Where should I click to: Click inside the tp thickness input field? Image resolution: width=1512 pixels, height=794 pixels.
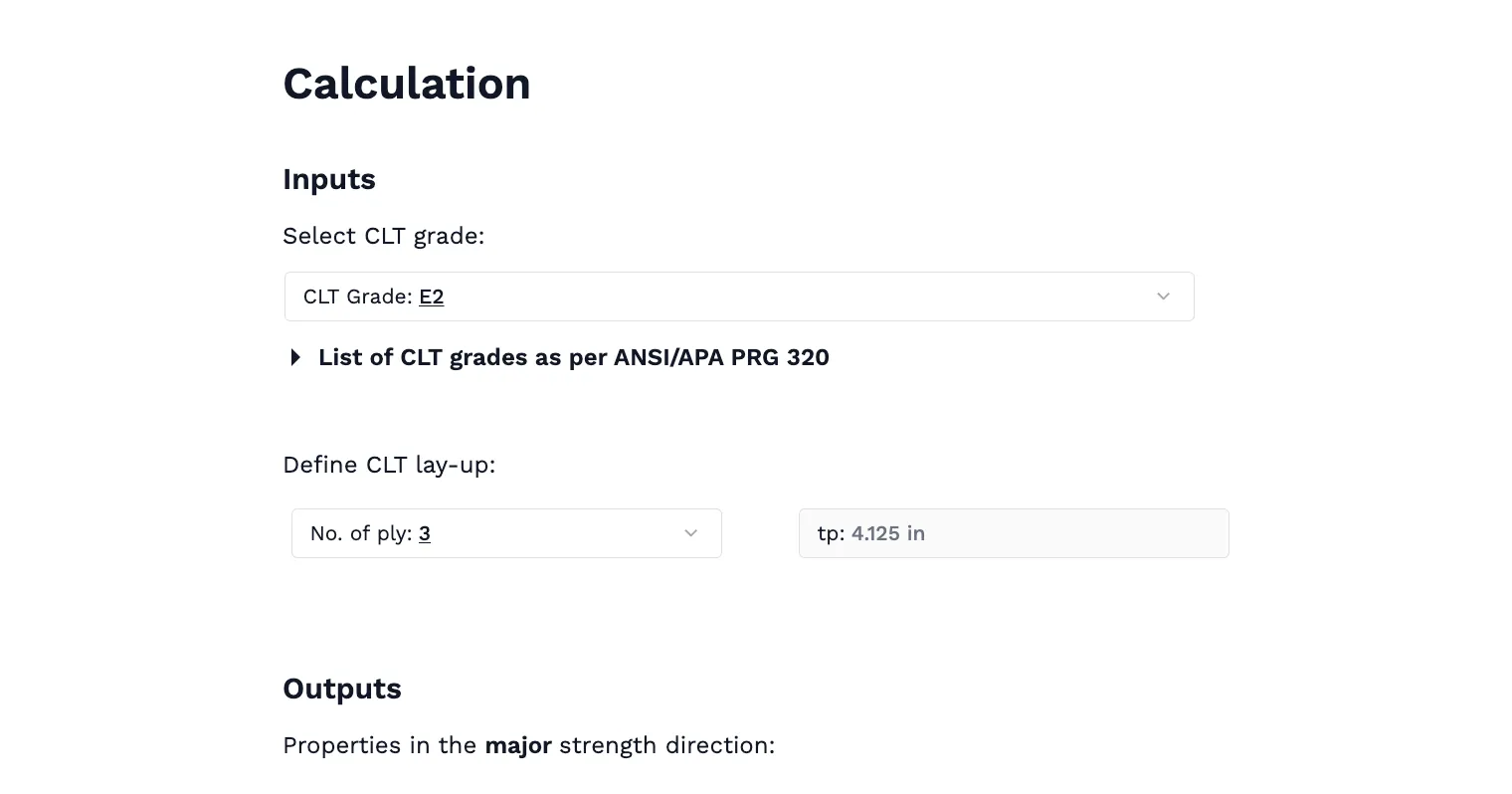[x=1014, y=533]
